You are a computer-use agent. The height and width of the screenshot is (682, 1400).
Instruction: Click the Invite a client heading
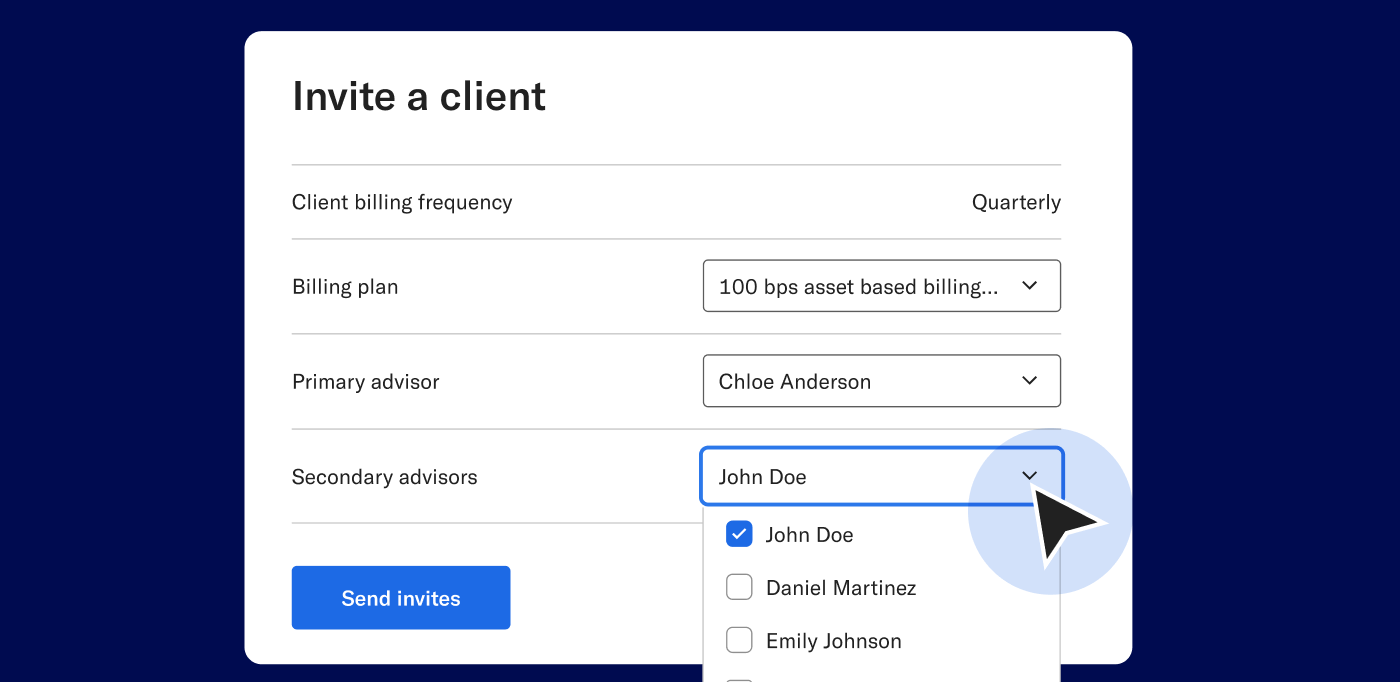point(419,95)
